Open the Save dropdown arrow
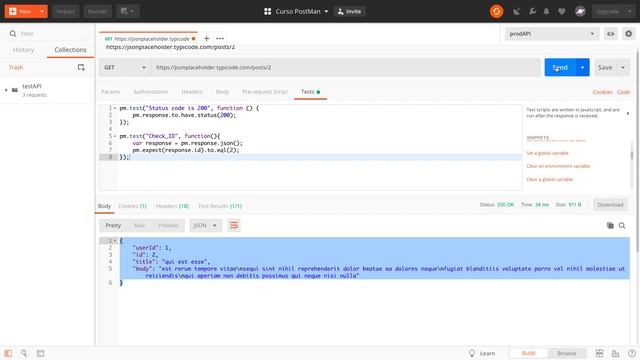The width and height of the screenshot is (640, 360). (623, 67)
